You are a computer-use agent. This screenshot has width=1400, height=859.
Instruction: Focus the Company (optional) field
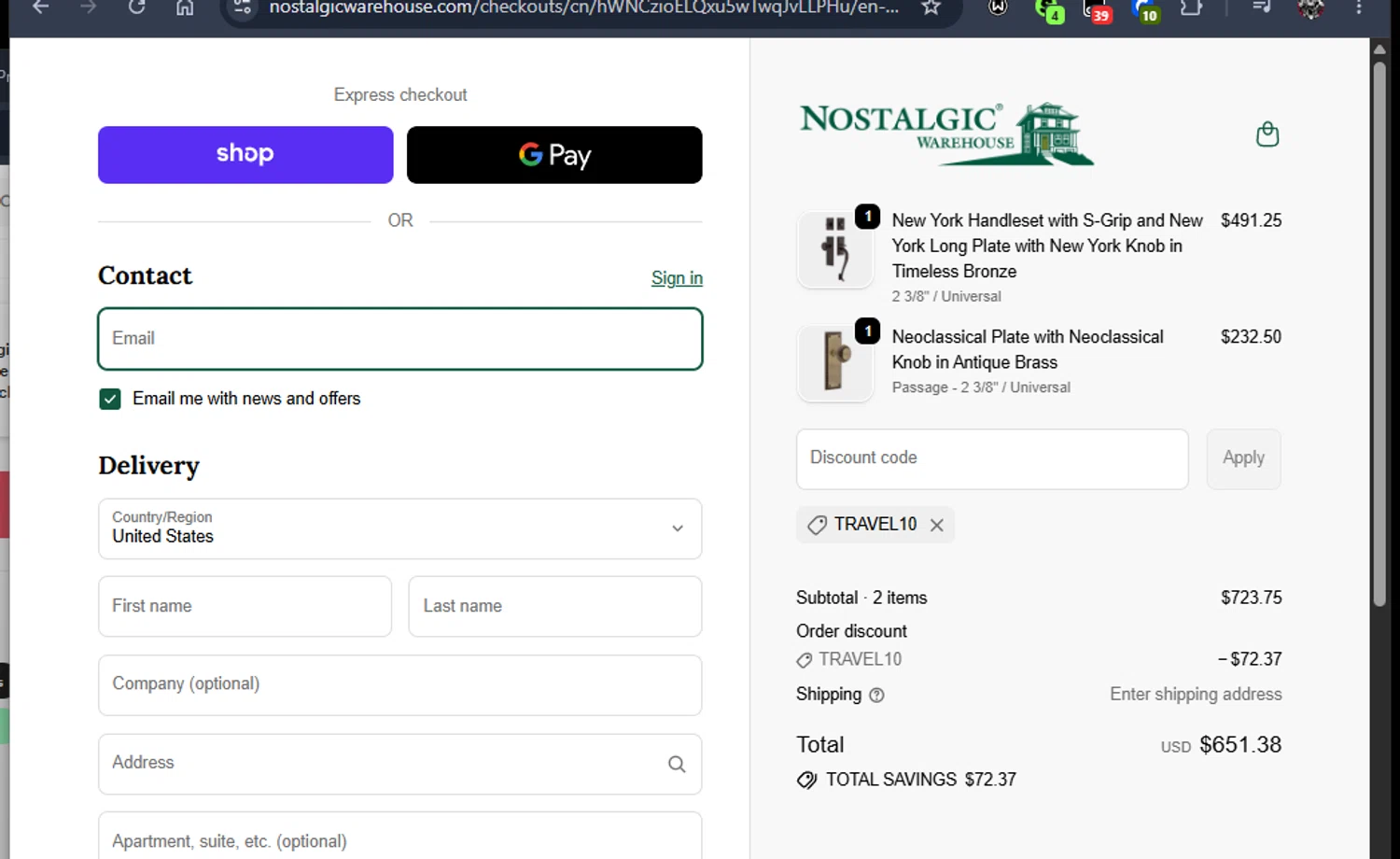[x=400, y=685]
